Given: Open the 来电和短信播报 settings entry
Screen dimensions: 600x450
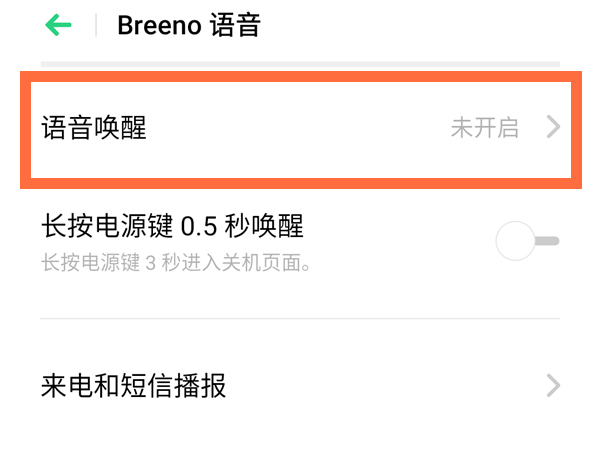Looking at the screenshot, I should (x=134, y=386).
